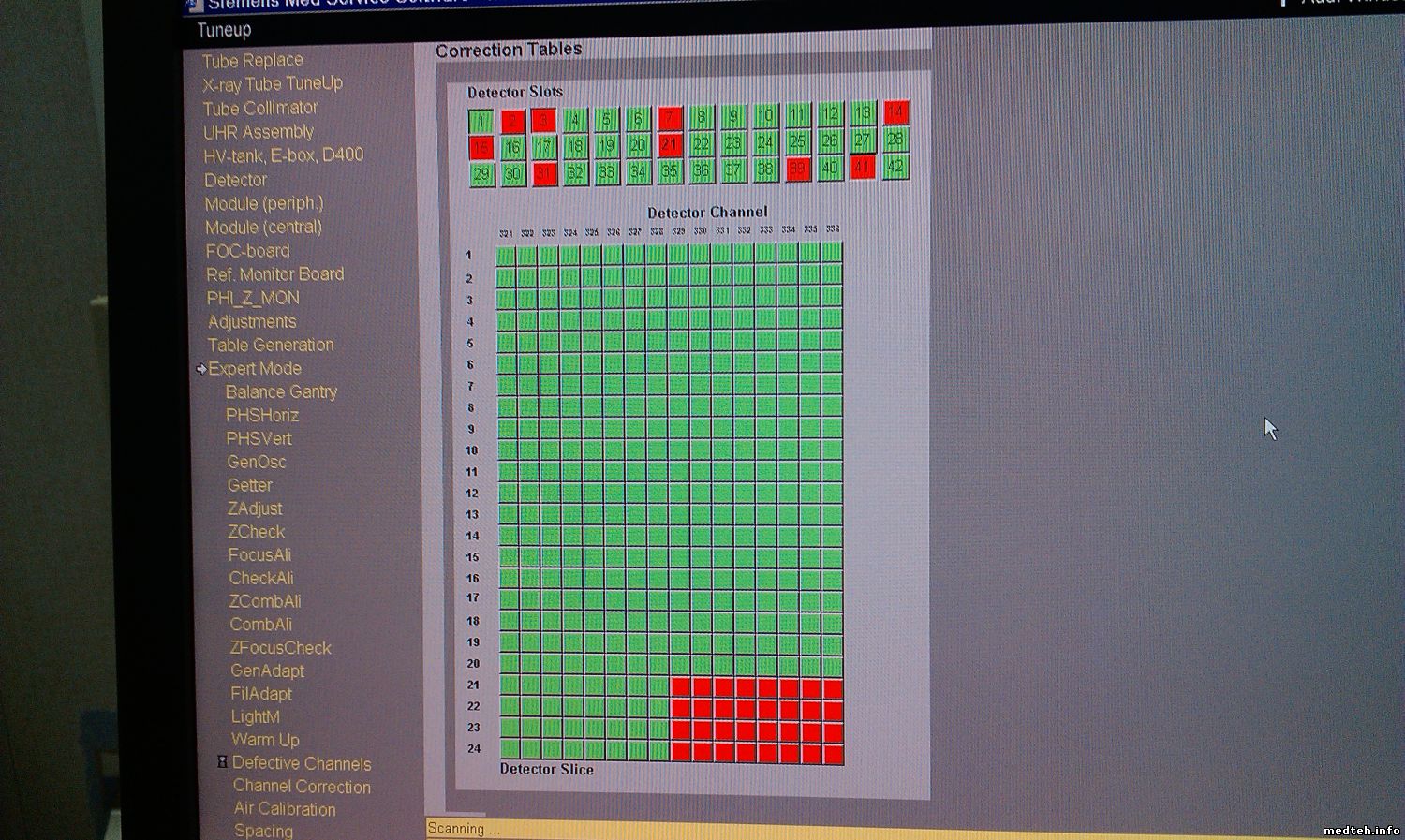The width and height of the screenshot is (1405, 840).
Task: Open Tube Replace in the sidebar
Action: click(252, 61)
